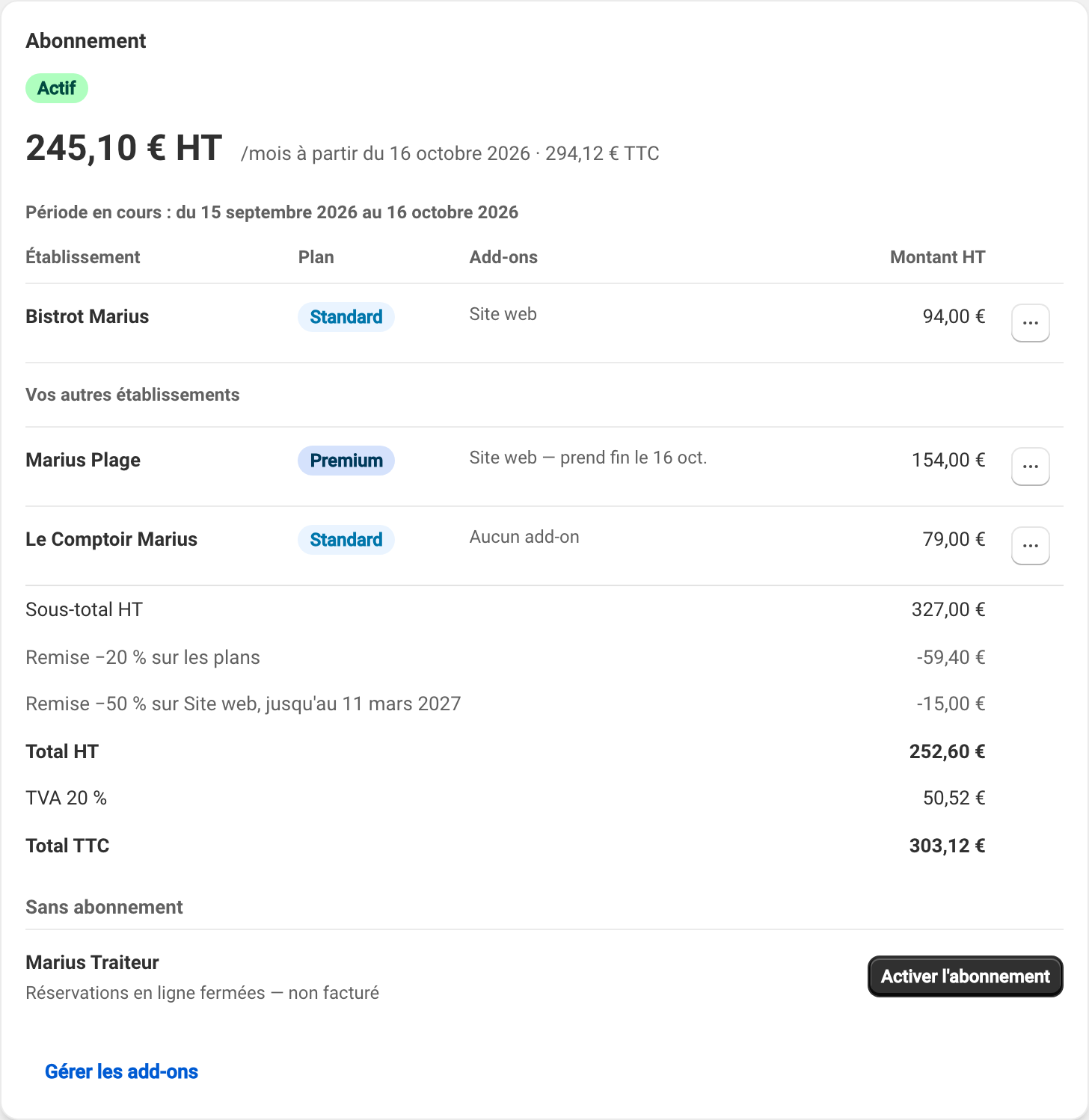The image size is (1089, 1120).
Task: Click the Sans abonnement heading
Action: click(104, 907)
